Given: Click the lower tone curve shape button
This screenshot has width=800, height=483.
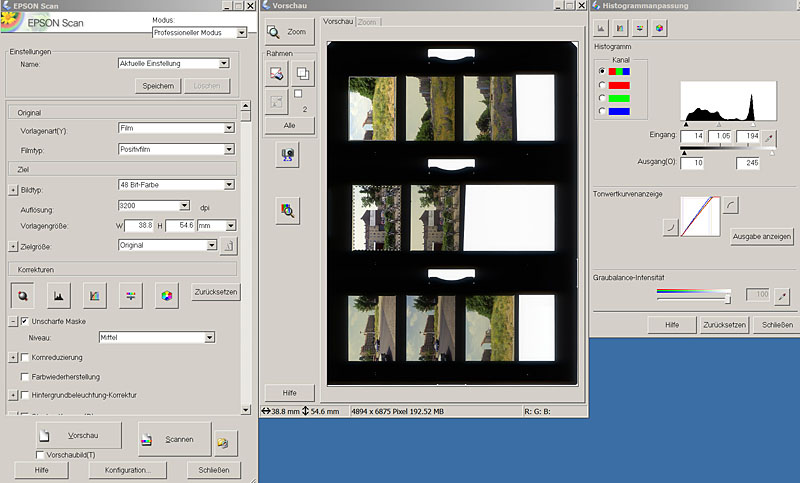Looking at the screenshot, I should (x=670, y=227).
